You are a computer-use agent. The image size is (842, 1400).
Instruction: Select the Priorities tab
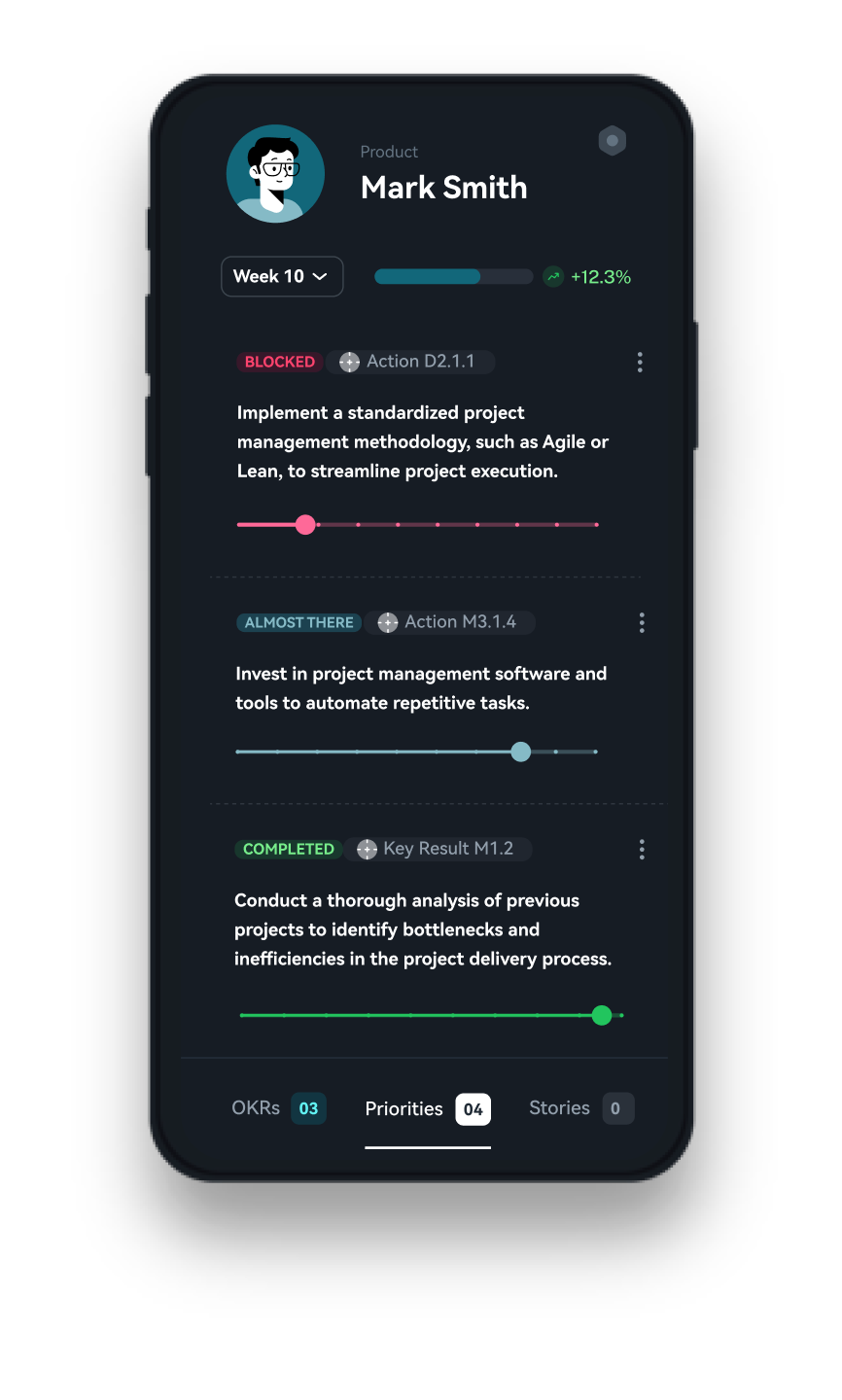pos(428,1109)
